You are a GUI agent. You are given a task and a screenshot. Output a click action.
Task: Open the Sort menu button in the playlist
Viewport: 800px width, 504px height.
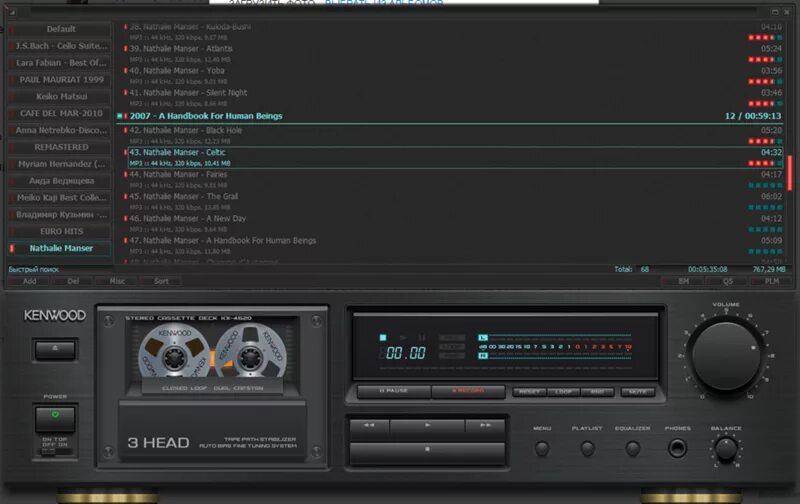click(161, 281)
